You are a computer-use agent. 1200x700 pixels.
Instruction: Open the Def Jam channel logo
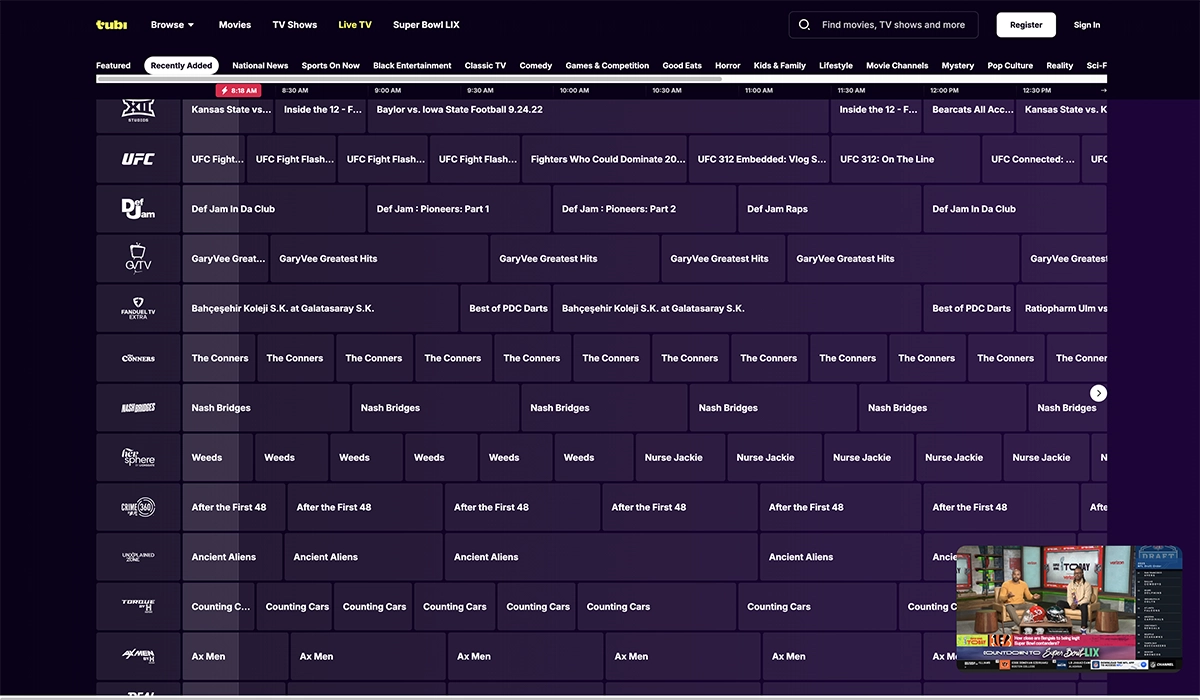pyautogui.click(x=138, y=209)
